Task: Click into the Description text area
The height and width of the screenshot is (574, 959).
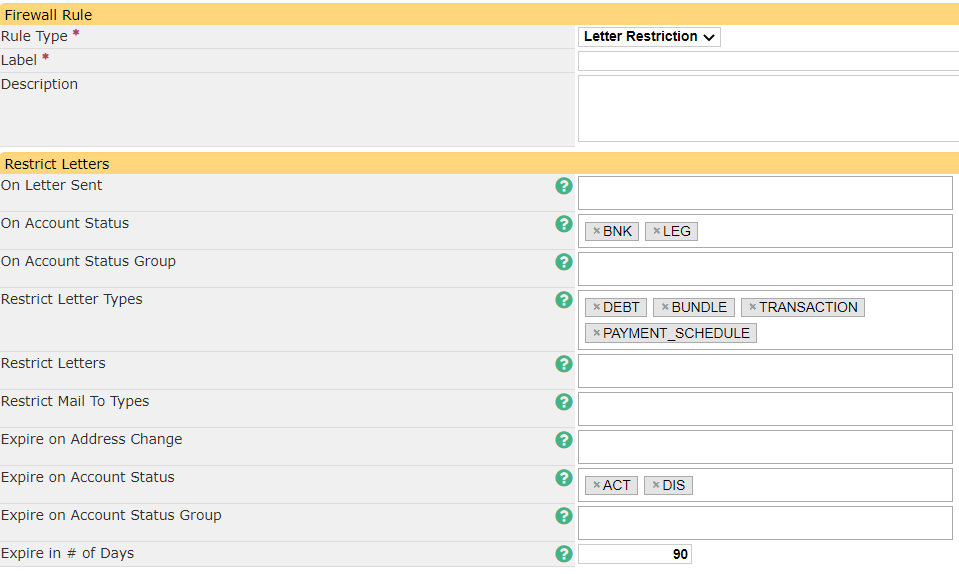Action: (x=768, y=109)
